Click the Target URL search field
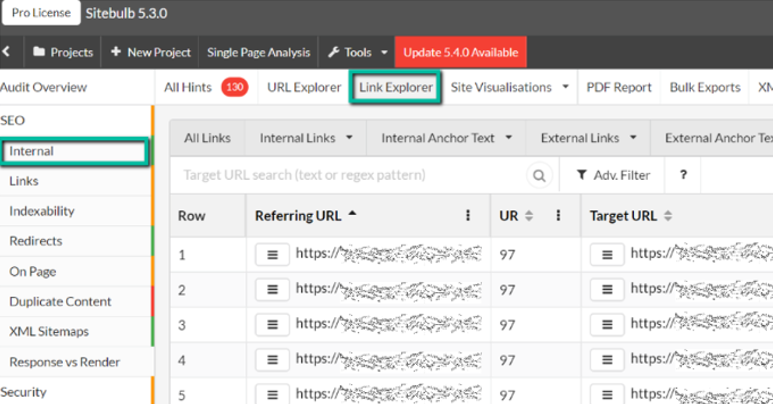Image resolution: width=773 pixels, height=404 pixels. [350, 176]
